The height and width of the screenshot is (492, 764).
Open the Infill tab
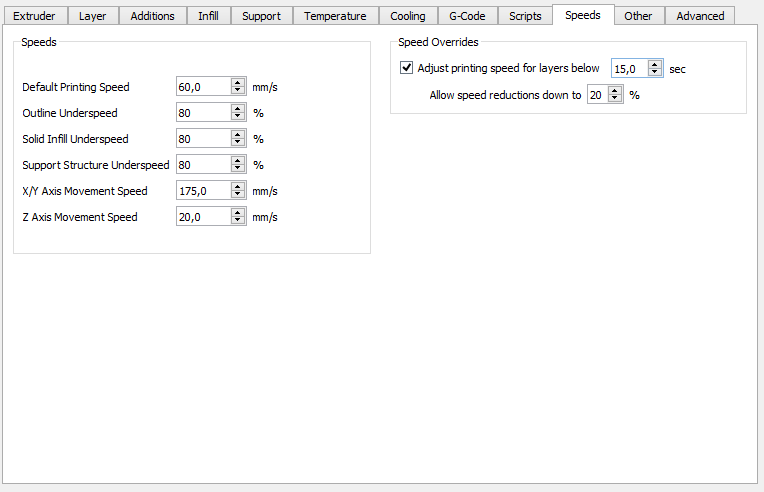[208, 16]
